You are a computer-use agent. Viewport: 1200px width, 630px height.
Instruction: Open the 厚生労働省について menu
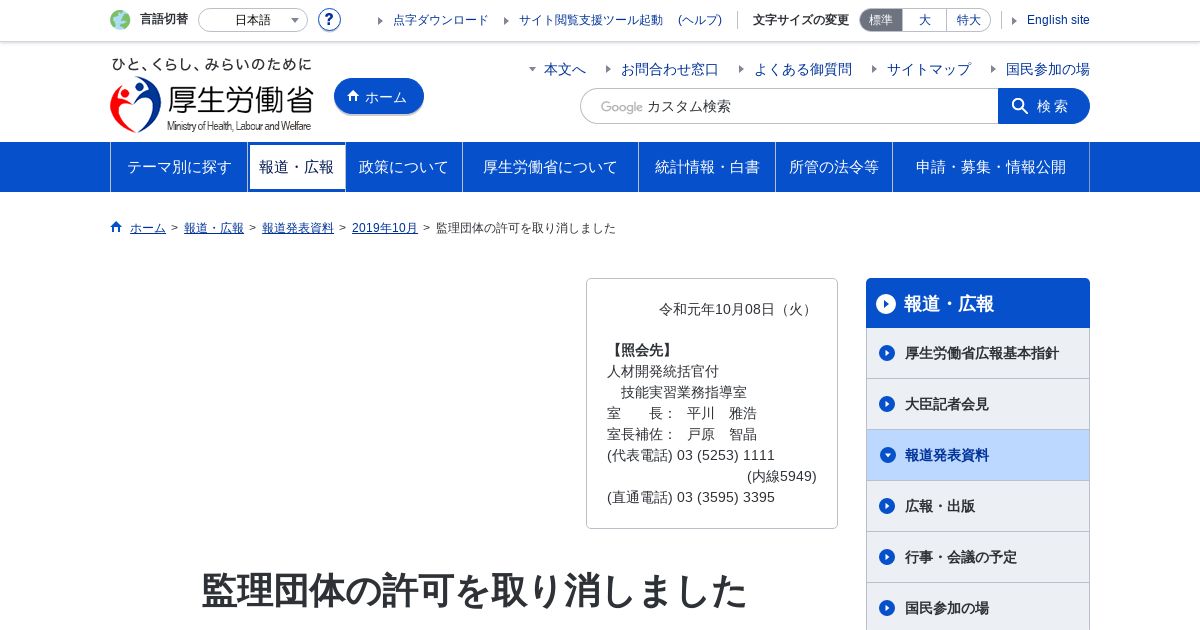[x=550, y=167]
